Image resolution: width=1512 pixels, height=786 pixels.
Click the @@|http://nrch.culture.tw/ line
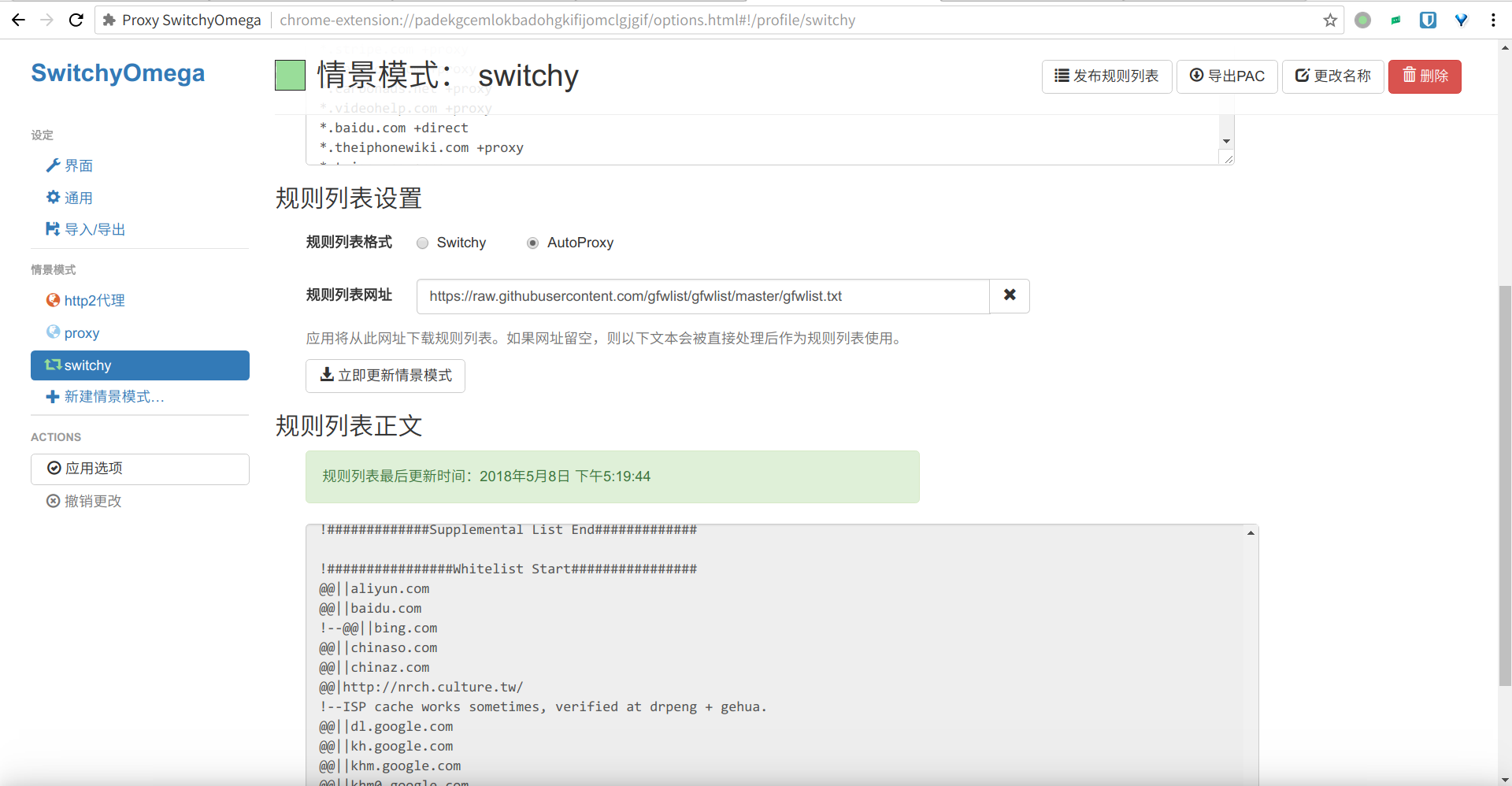coord(421,687)
